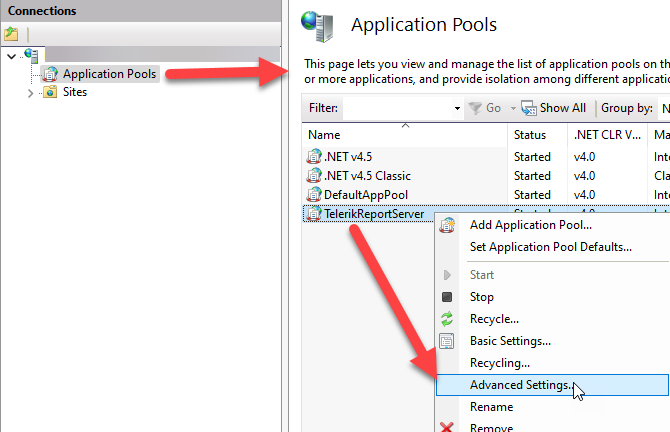This screenshot has height=432, width=670.
Task: Click the red X Remove icon
Action: pyautogui.click(x=447, y=427)
